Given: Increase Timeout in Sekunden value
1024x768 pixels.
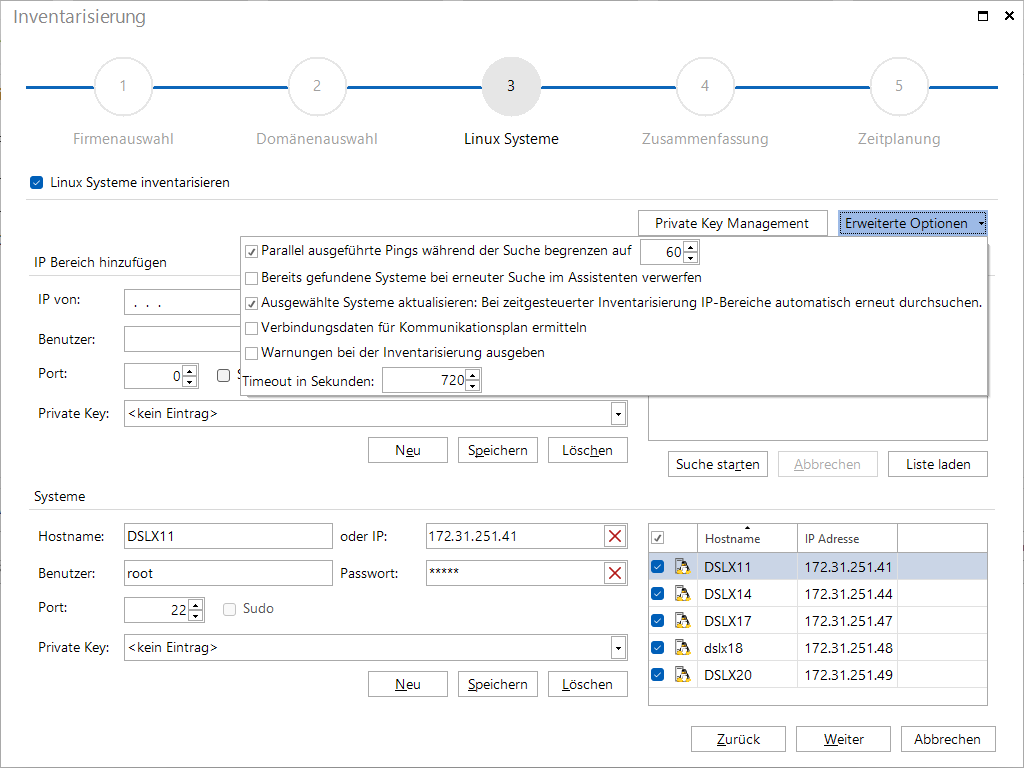Looking at the screenshot, I should (x=473, y=374).
